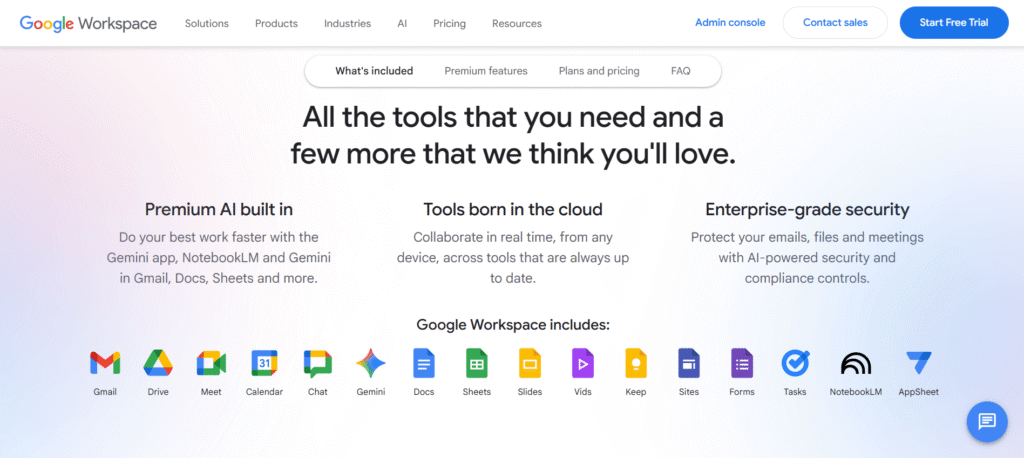Open the Google Sheets icon
Viewport: 1024px width, 458px height.
[x=477, y=363]
